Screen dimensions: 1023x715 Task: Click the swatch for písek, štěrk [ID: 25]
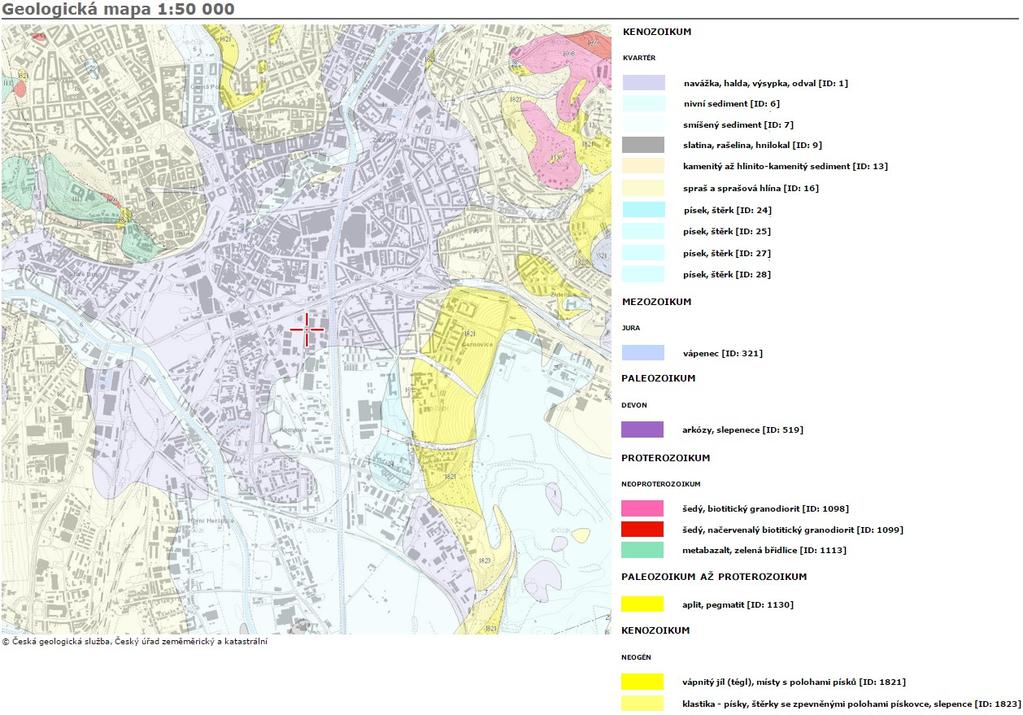(x=643, y=231)
